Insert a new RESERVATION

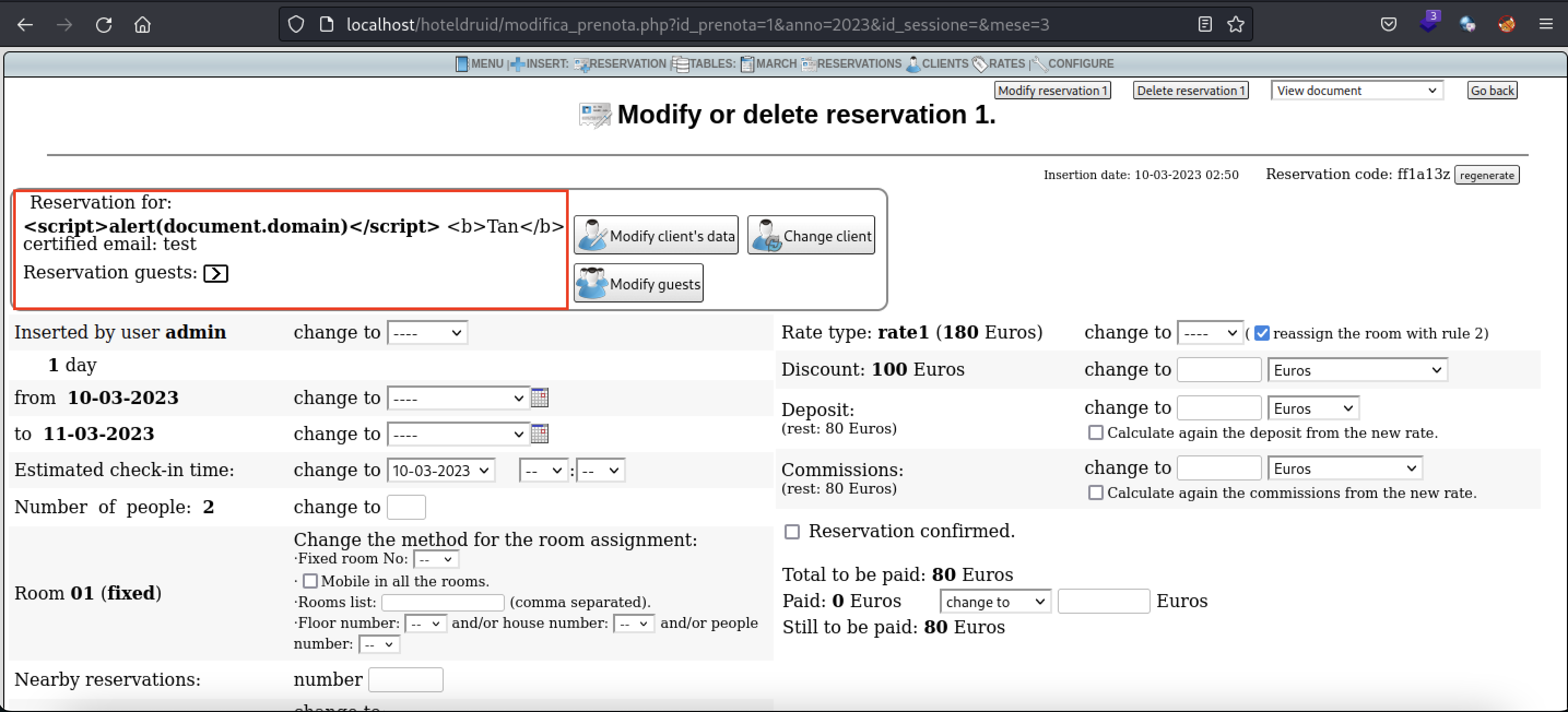coord(620,63)
